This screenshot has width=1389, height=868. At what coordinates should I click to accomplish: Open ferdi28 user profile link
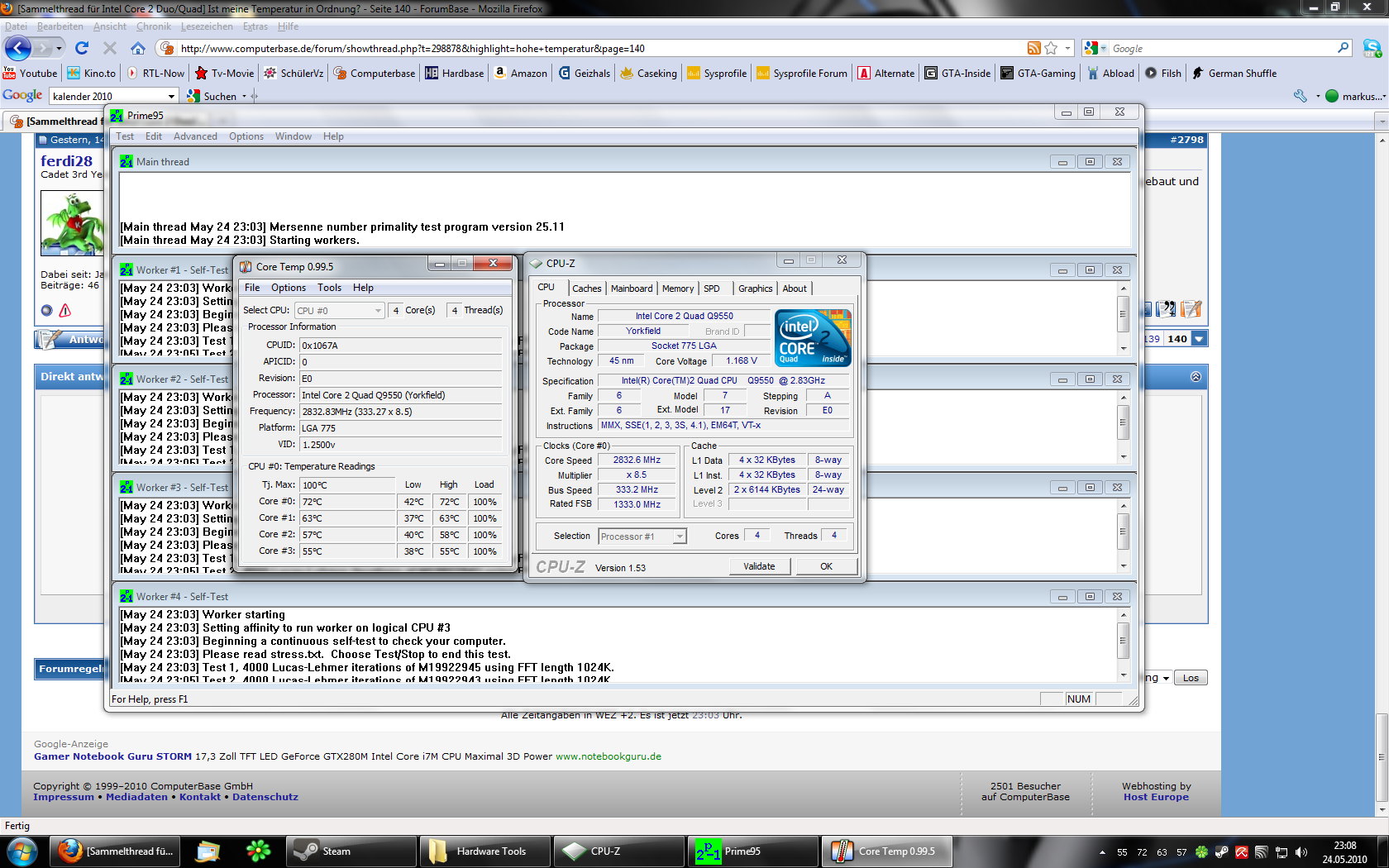click(66, 160)
